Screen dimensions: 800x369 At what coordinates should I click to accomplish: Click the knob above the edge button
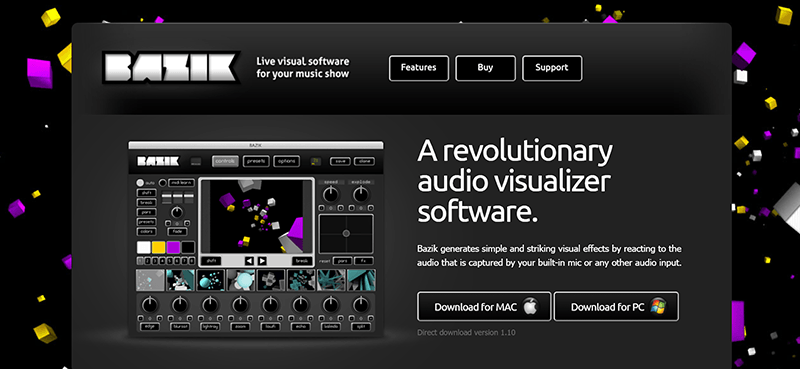(x=150, y=305)
